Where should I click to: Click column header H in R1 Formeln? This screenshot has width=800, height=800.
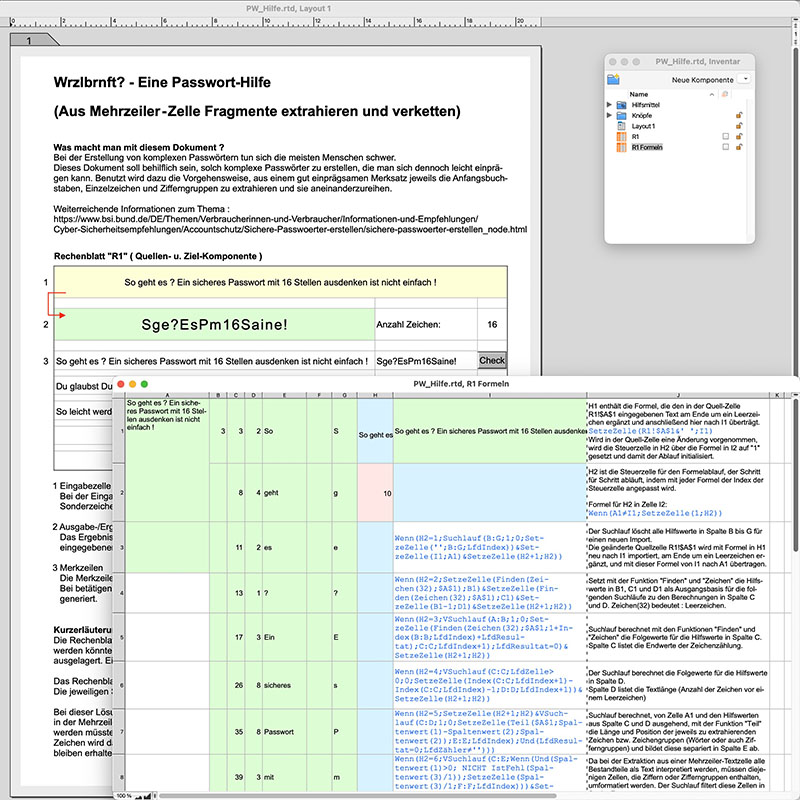click(x=374, y=396)
